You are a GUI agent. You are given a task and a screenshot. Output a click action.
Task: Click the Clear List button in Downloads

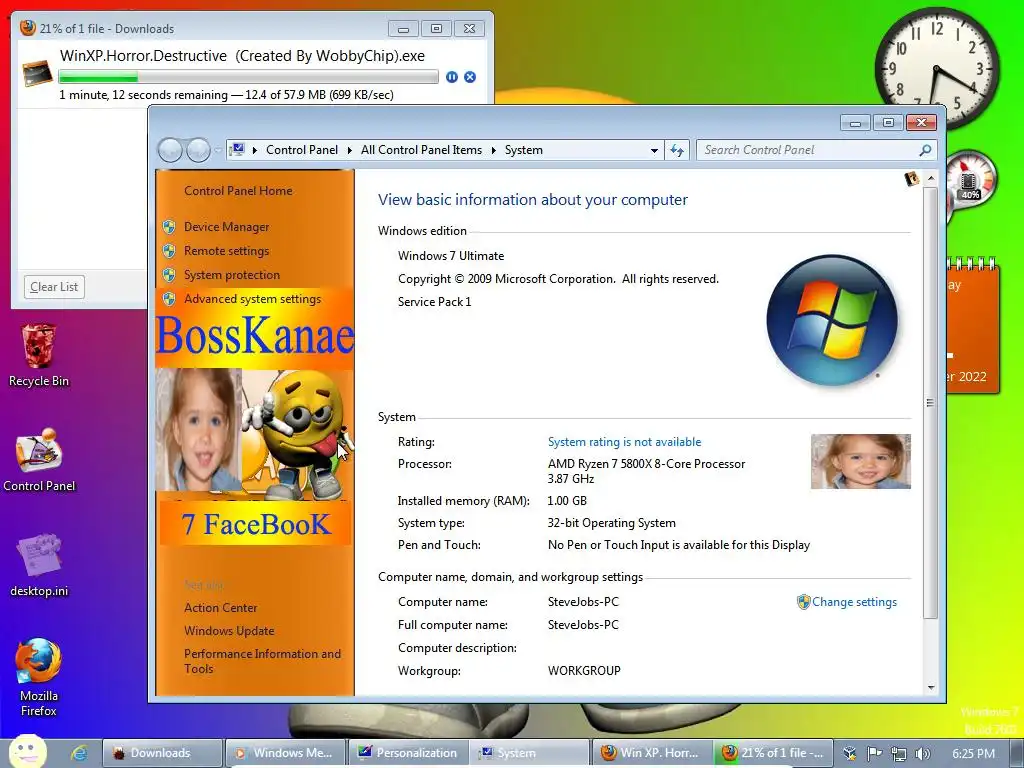(54, 287)
